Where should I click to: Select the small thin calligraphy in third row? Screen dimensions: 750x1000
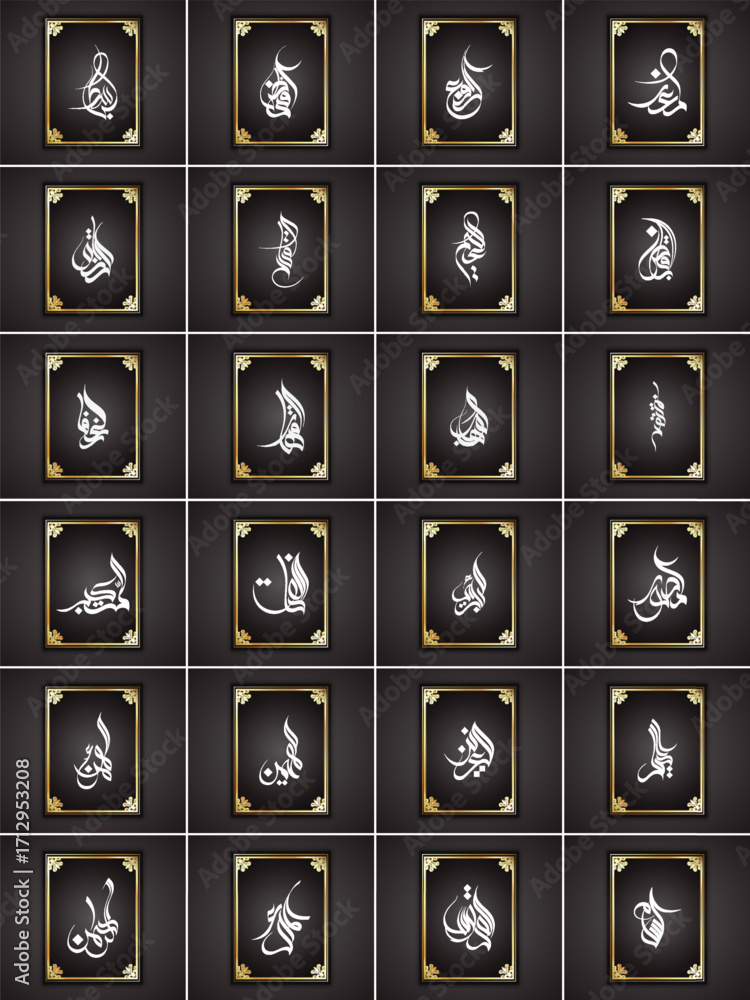coord(657,416)
